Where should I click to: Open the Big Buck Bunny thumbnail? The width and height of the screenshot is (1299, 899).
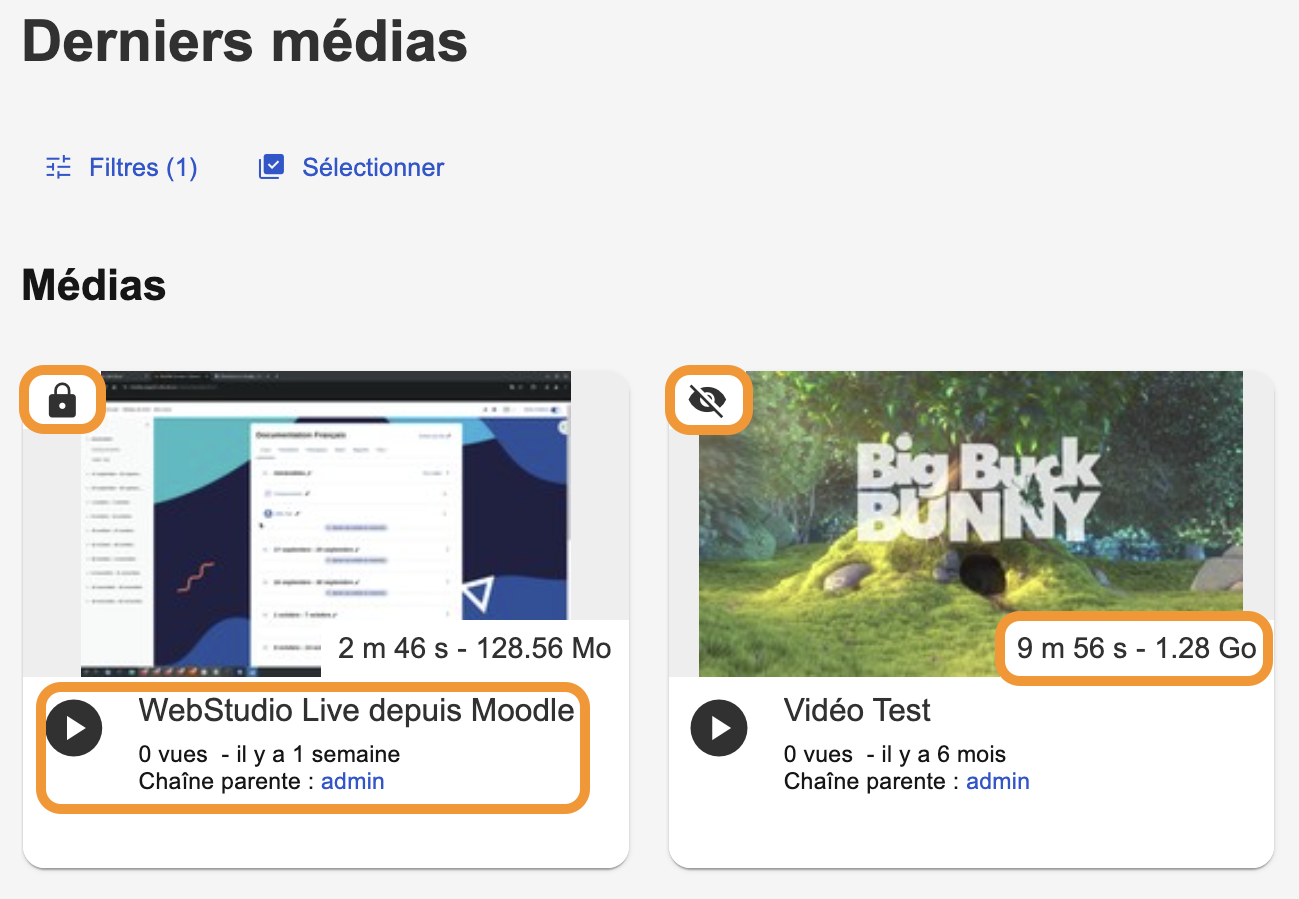click(x=971, y=524)
